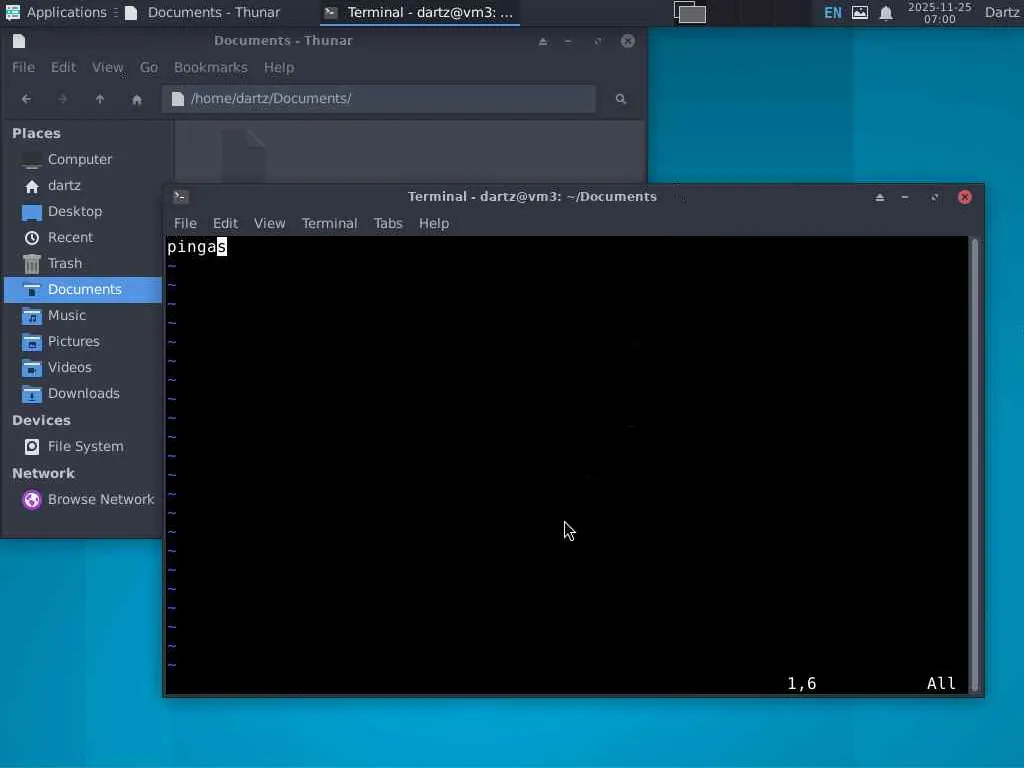Open Downloads folder in sidebar

[83, 394]
